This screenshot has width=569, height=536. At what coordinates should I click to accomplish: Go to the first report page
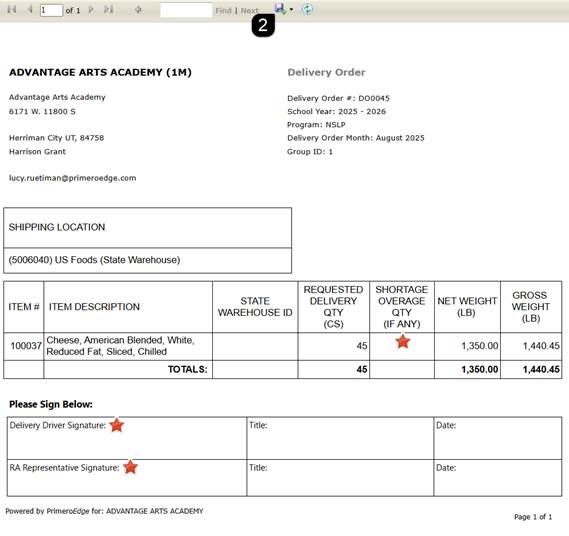pyautogui.click(x=12, y=9)
